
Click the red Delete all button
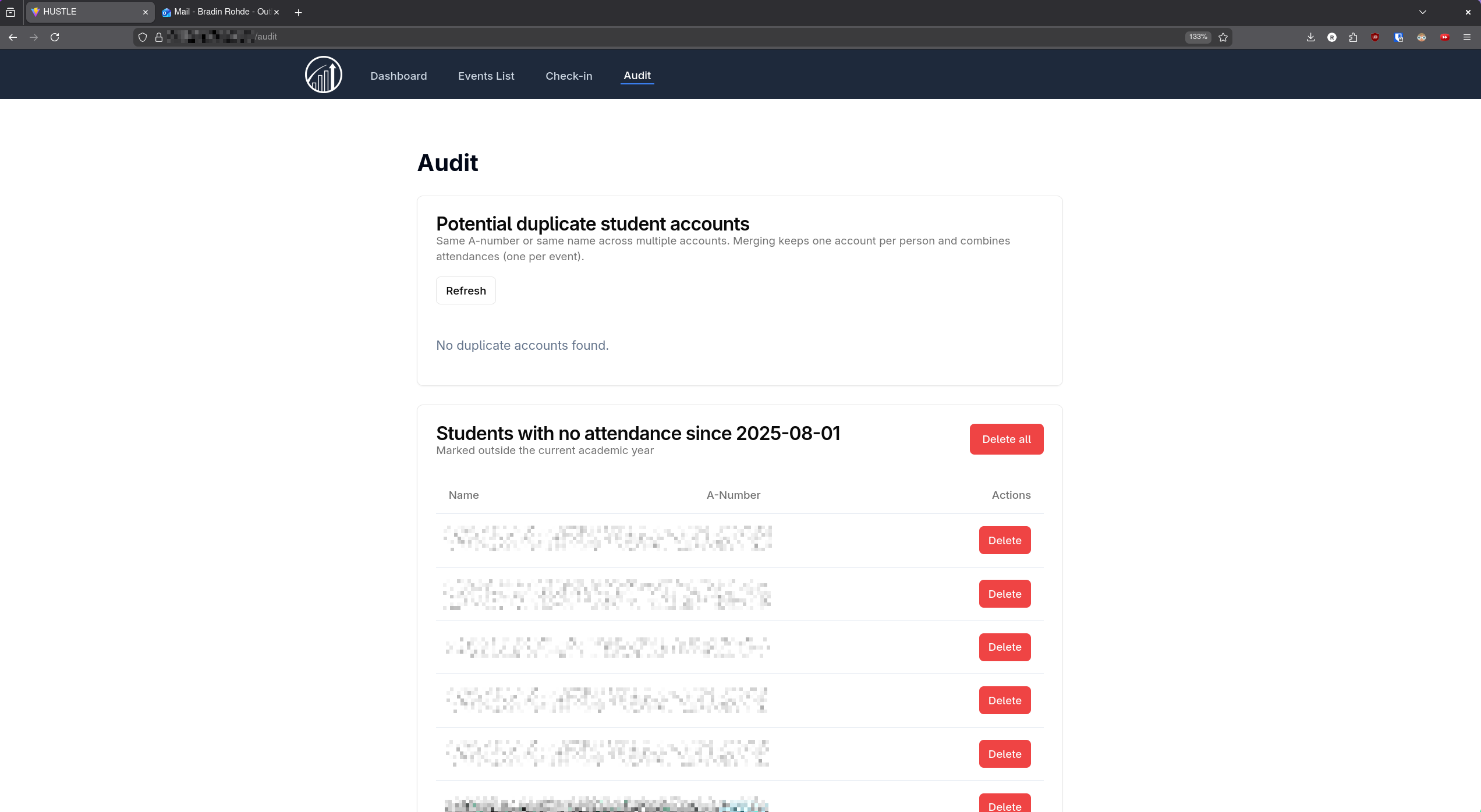coord(1007,439)
